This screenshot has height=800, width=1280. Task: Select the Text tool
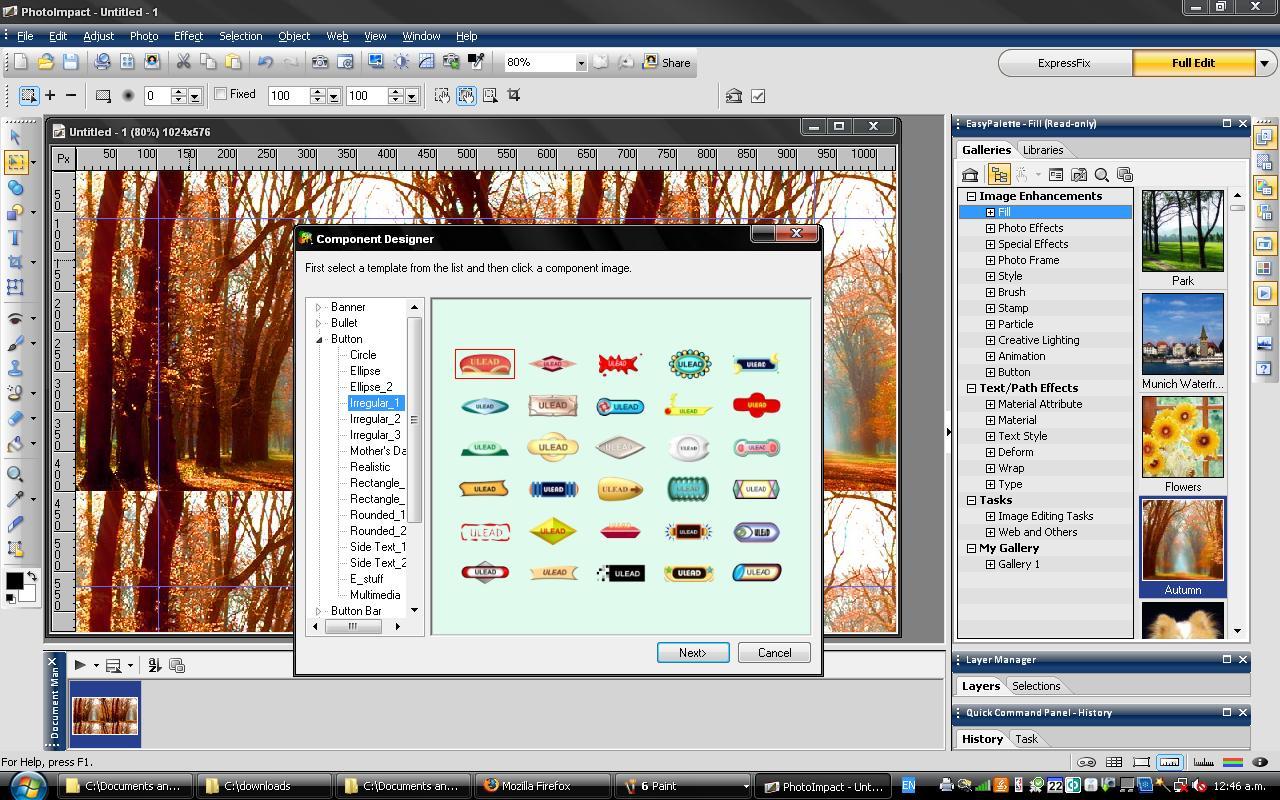pos(15,238)
